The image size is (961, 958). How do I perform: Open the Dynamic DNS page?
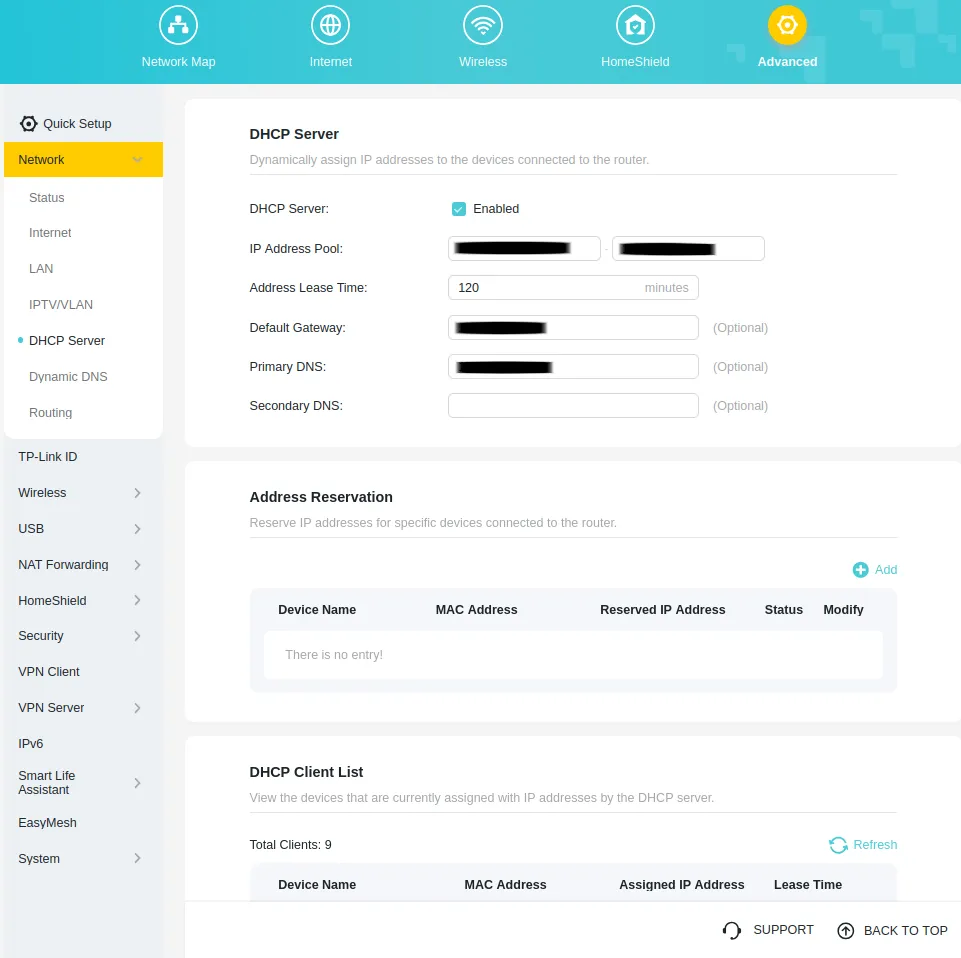click(x=68, y=377)
